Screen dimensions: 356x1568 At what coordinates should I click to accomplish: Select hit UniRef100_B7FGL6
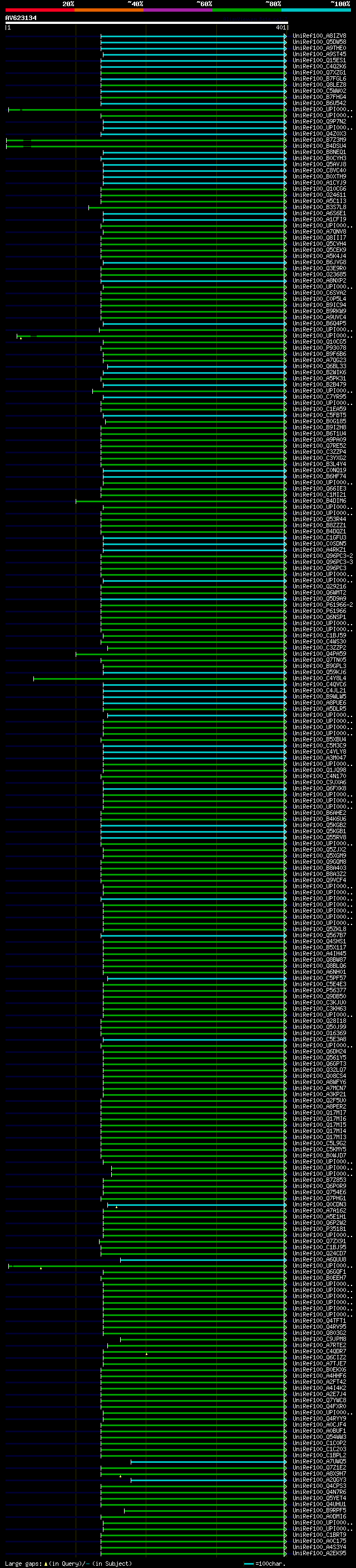[319, 78]
